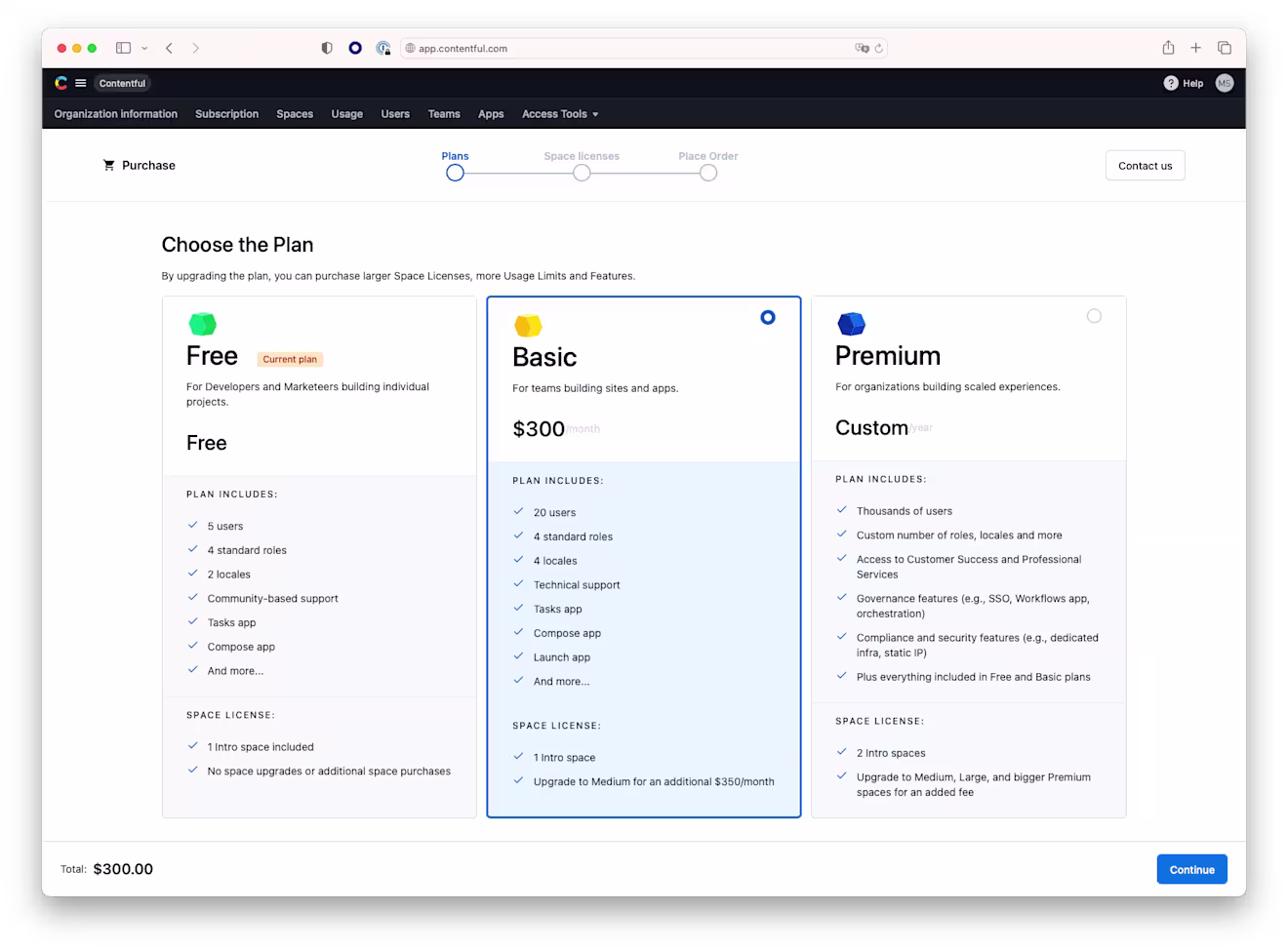Click 'Technical support' in Basic plan
Image resolution: width=1288 pixels, height=952 pixels.
[577, 585]
